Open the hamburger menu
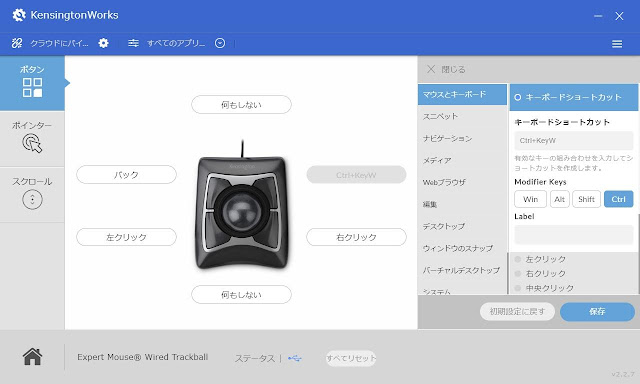 coord(617,44)
